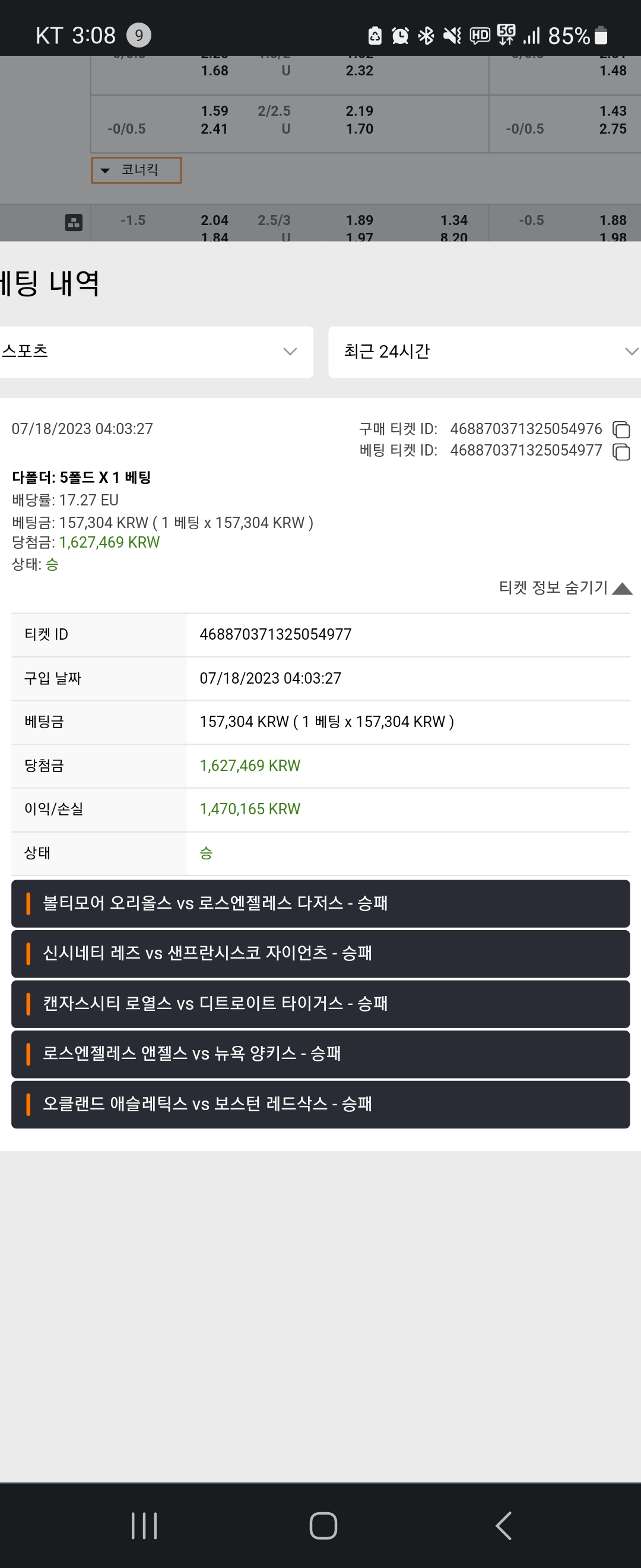Tap the stats grid icon beside -1.5
Screen dimensions: 641x1568
74,222
